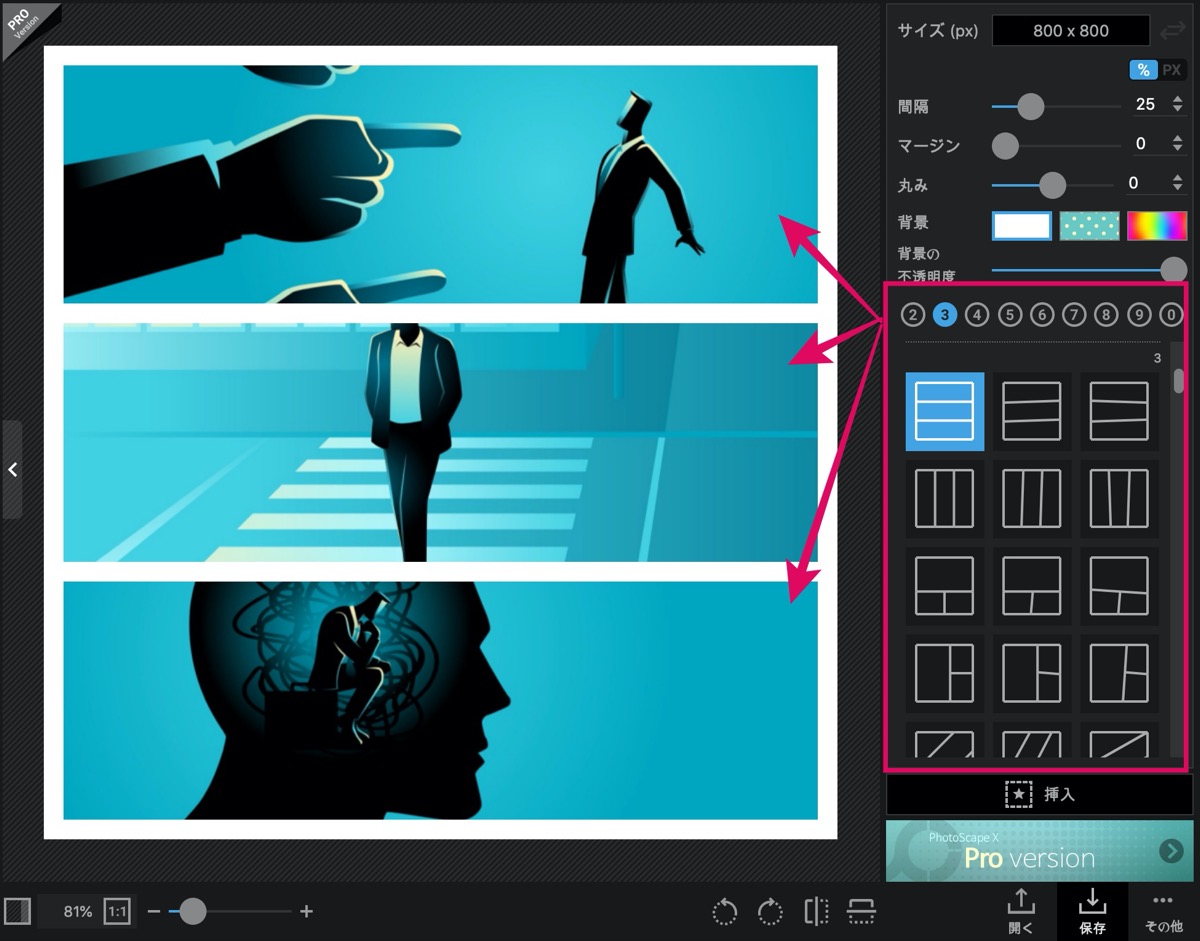Click the layout list scrollbar
Viewport: 1200px width, 941px height.
point(1178,380)
